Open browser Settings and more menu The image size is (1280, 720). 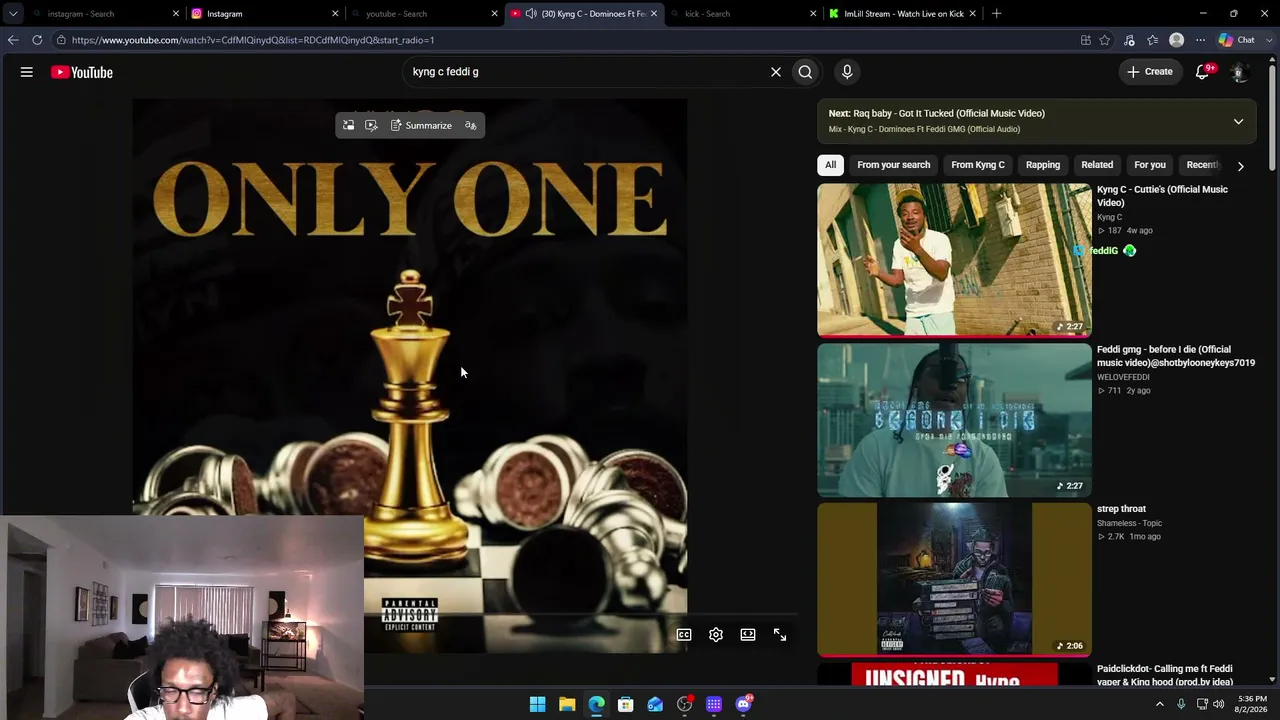(1200, 40)
